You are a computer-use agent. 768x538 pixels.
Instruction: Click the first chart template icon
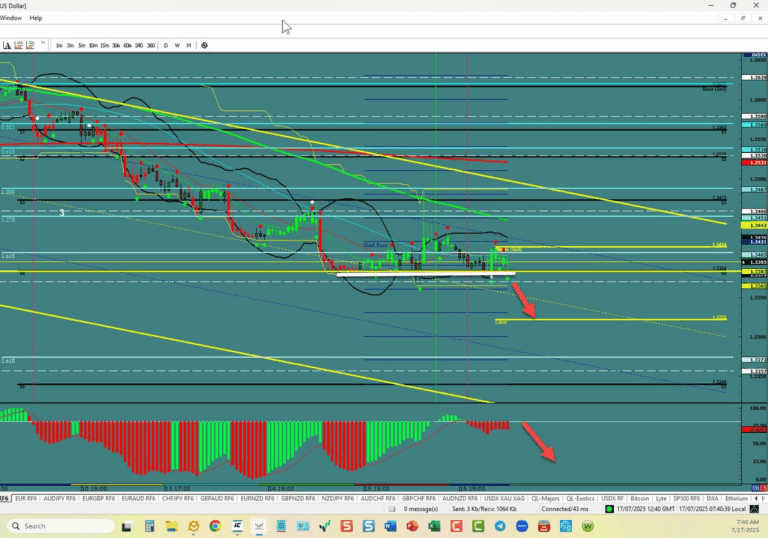click(x=19, y=45)
